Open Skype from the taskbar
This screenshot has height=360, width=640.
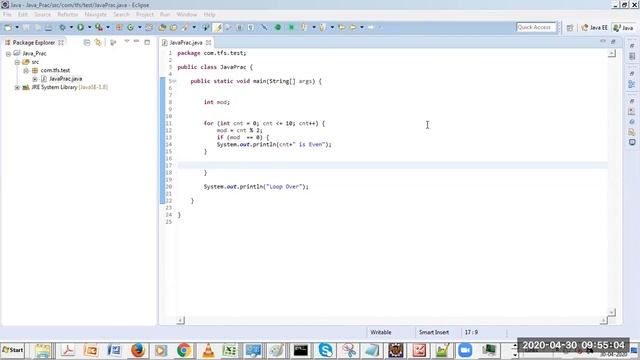pyautogui.click(x=325, y=350)
